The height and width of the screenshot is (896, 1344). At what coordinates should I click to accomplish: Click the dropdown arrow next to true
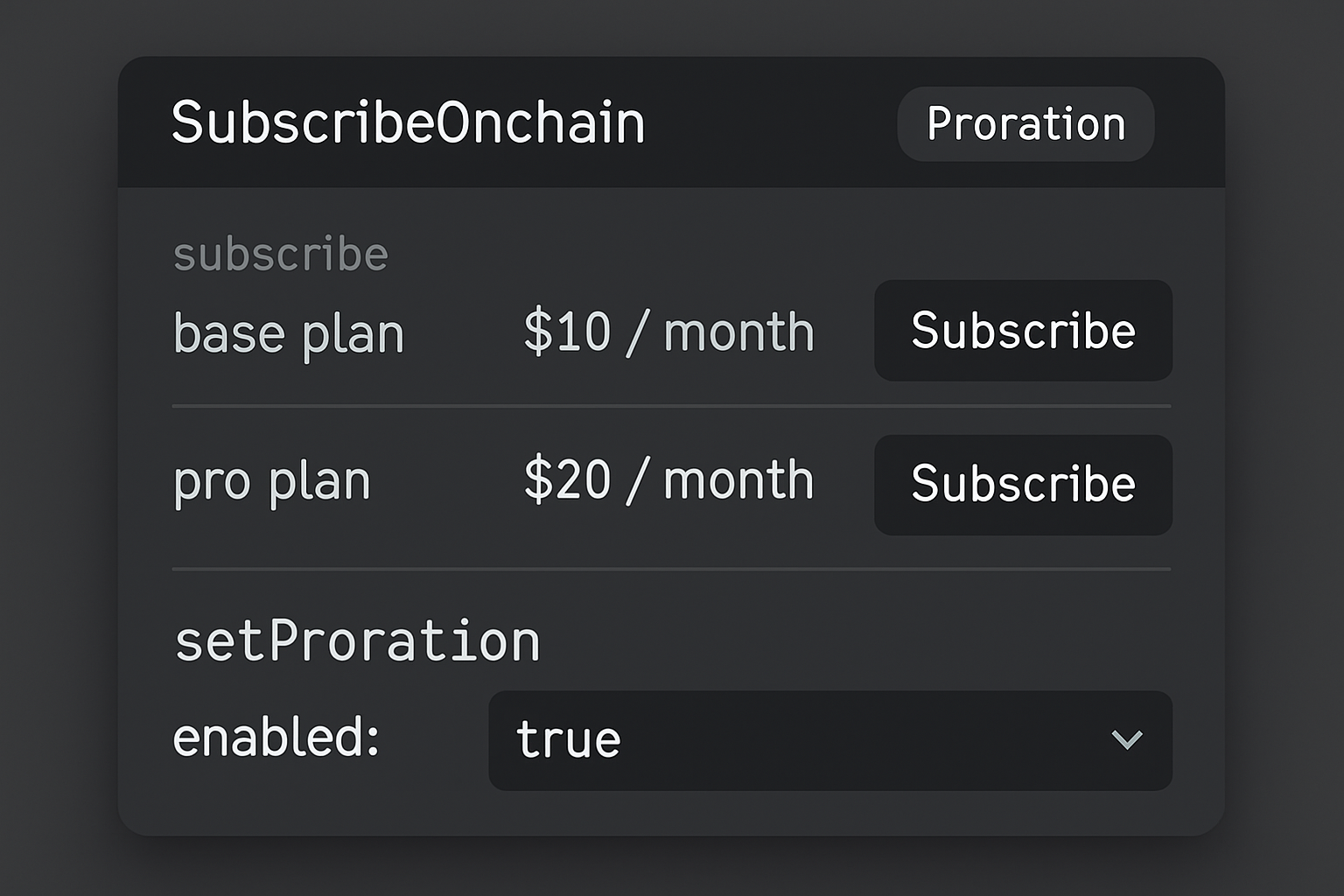[1127, 739]
